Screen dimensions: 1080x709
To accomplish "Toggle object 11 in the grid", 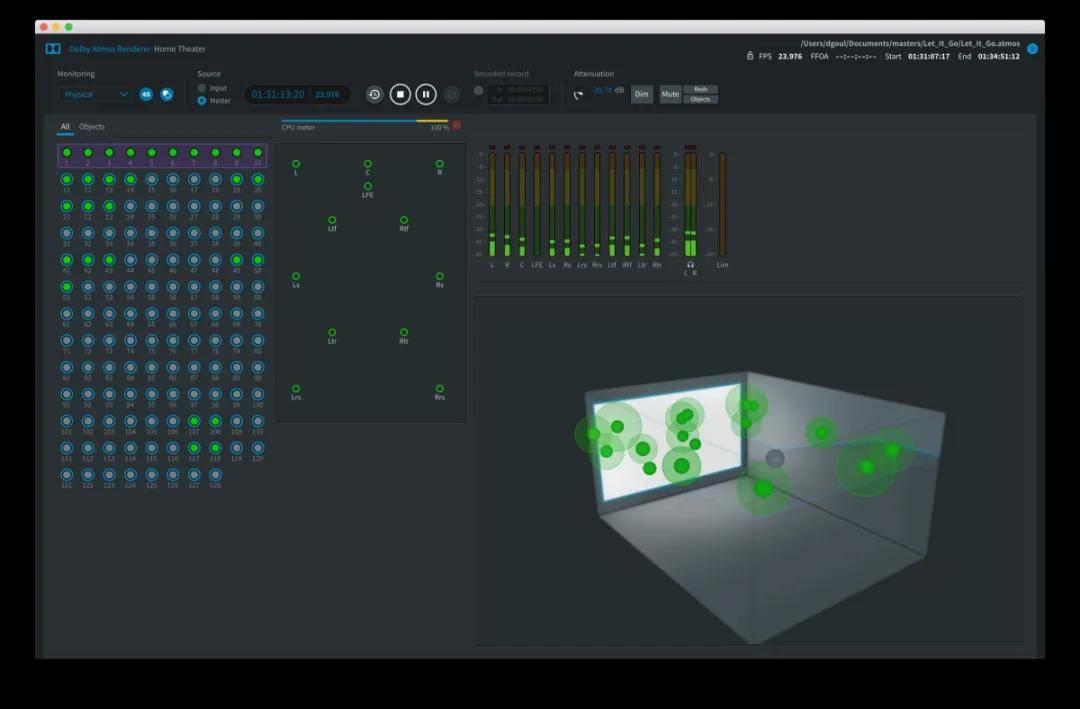I will pos(67,179).
